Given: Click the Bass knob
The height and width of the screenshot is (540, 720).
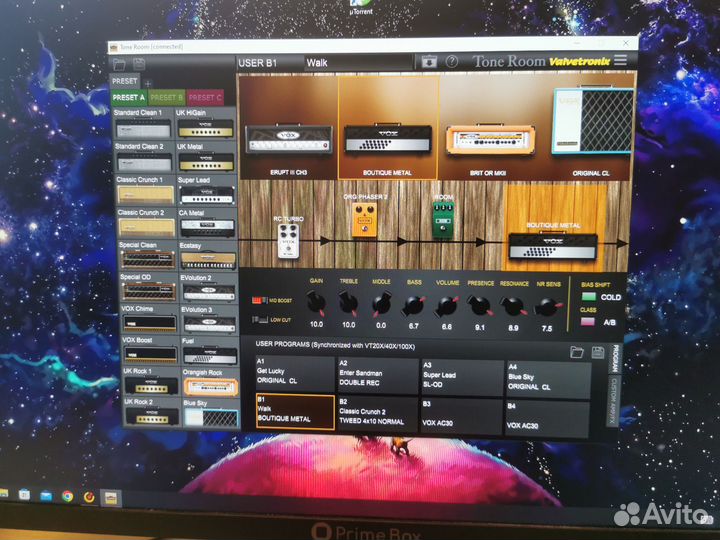Looking at the screenshot, I should pyautogui.click(x=413, y=306).
